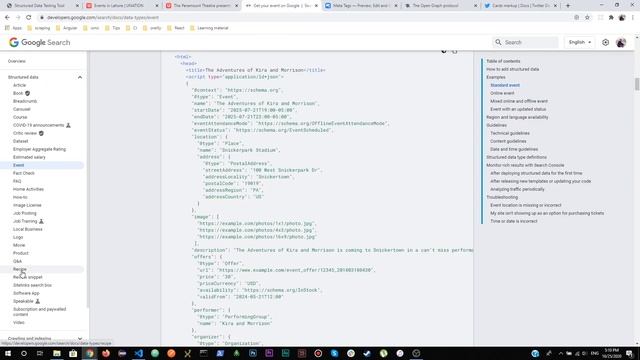The height and width of the screenshot is (360, 640).
Task: Switch to the Meta Tags tab
Action: [x=360, y=6]
